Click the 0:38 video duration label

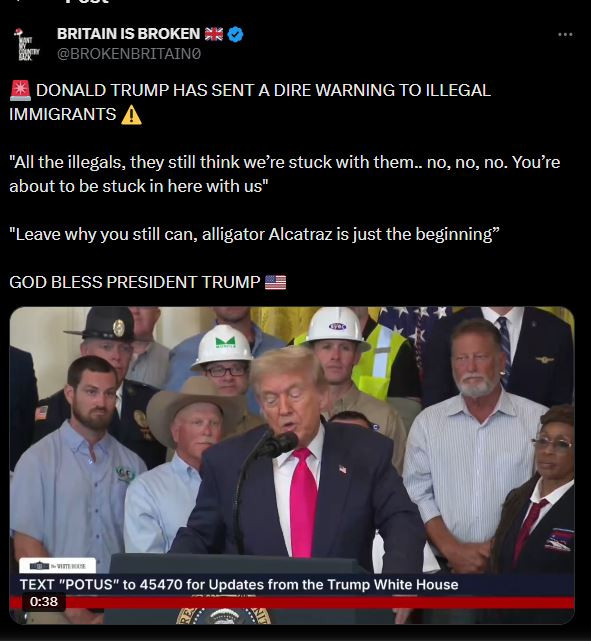pos(44,602)
